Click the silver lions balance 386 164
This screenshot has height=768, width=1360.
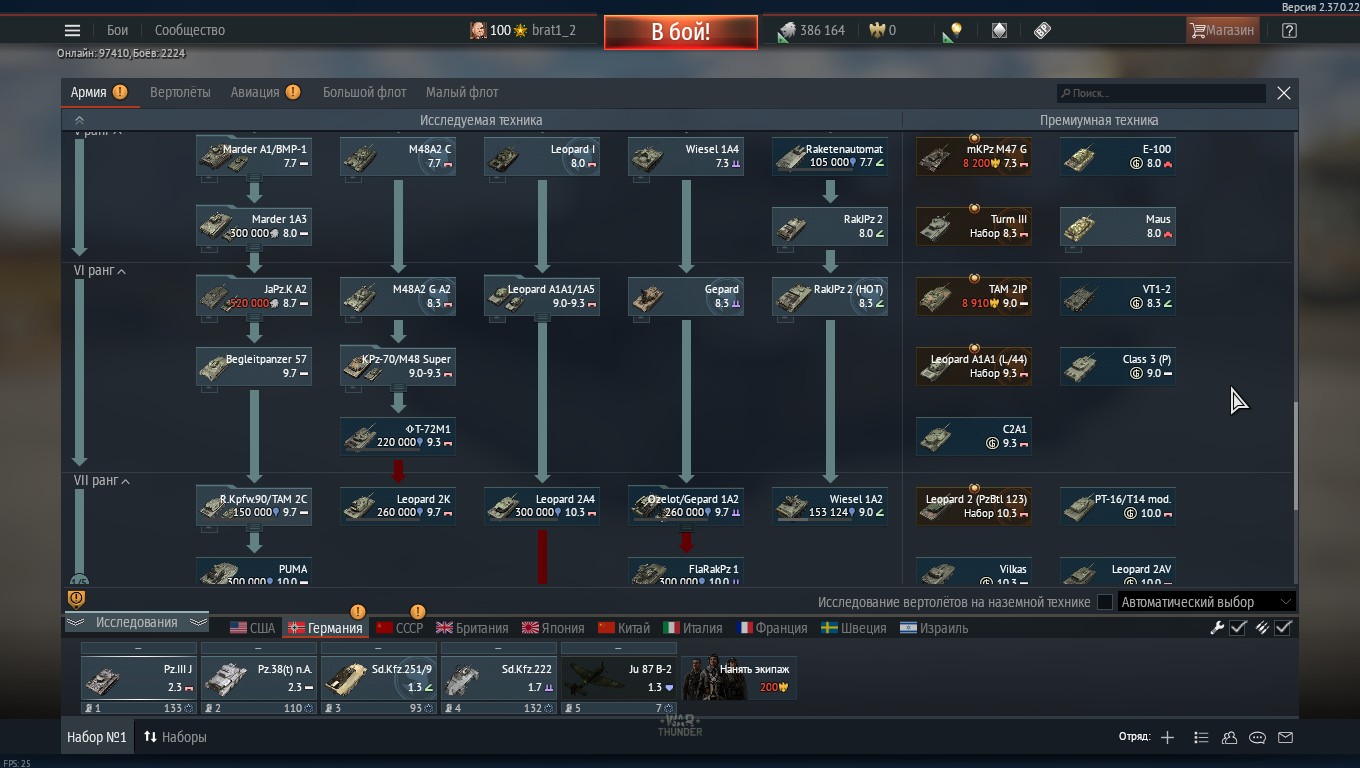coord(812,30)
